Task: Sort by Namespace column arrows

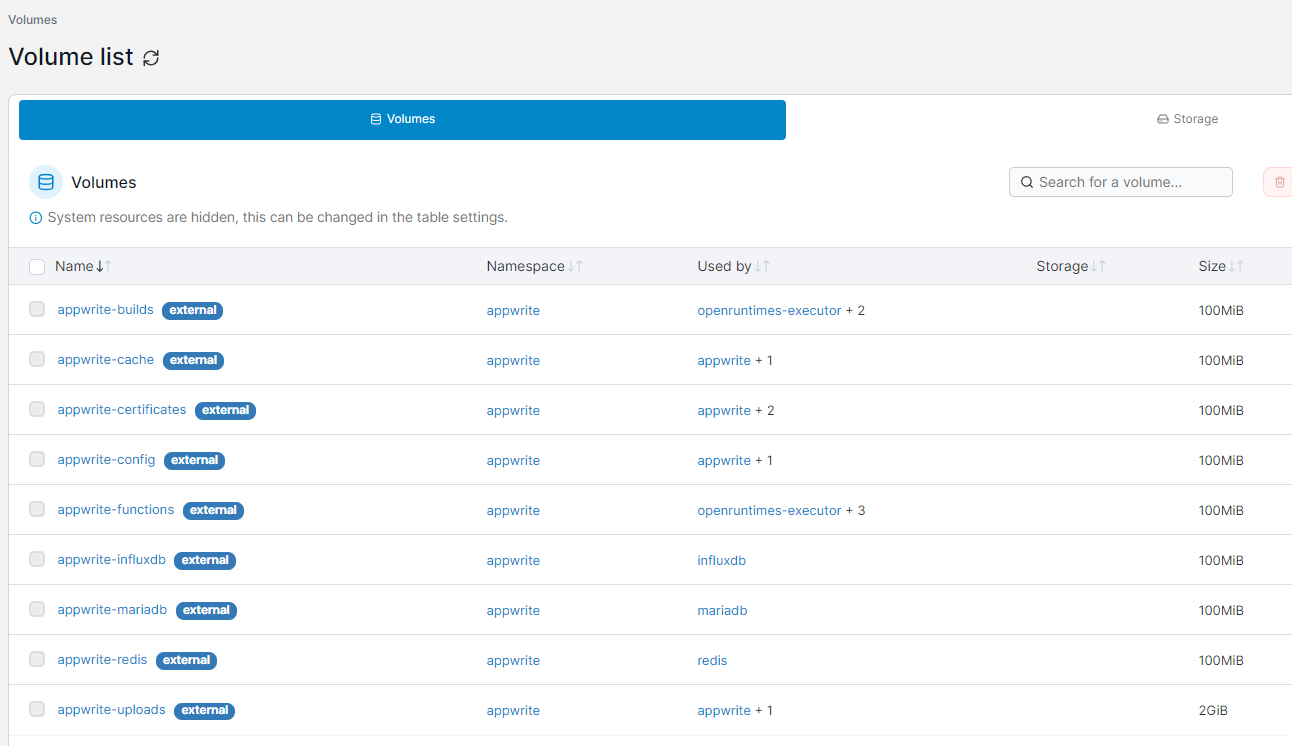Action: tap(575, 266)
